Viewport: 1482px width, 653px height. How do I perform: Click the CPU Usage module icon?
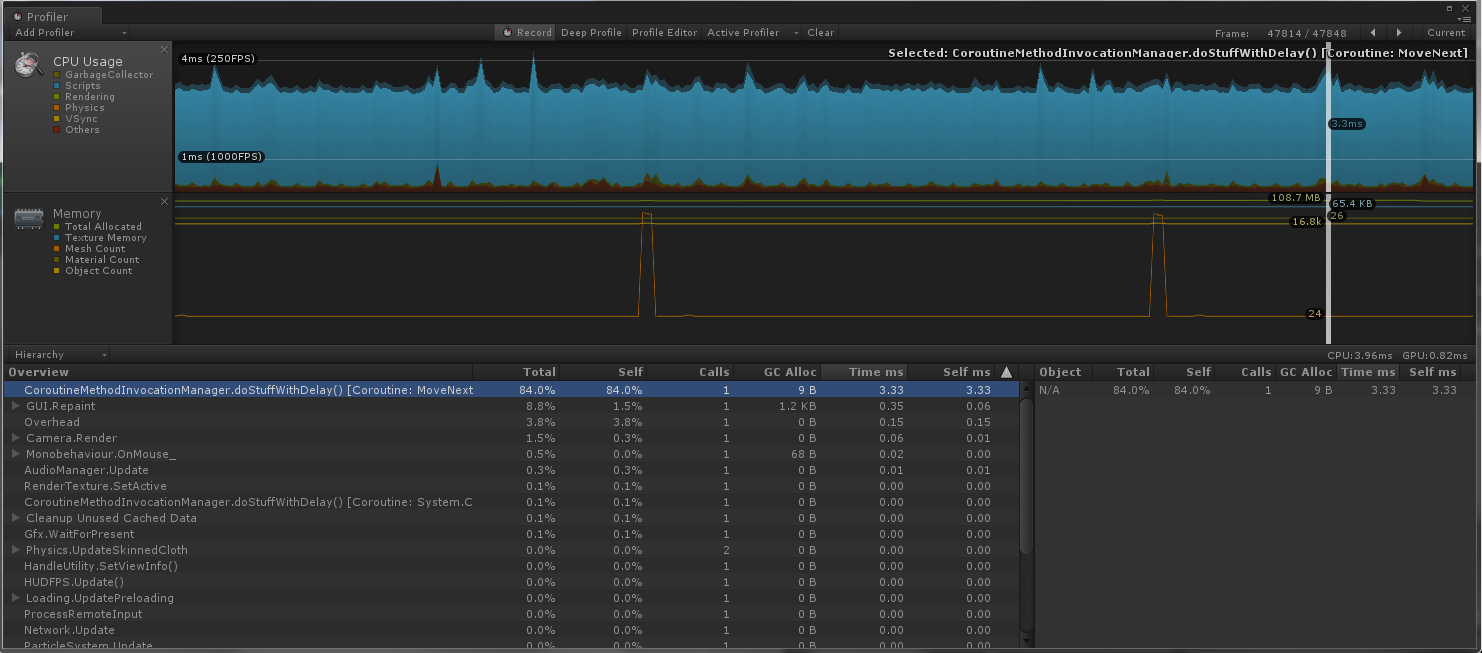(28, 64)
